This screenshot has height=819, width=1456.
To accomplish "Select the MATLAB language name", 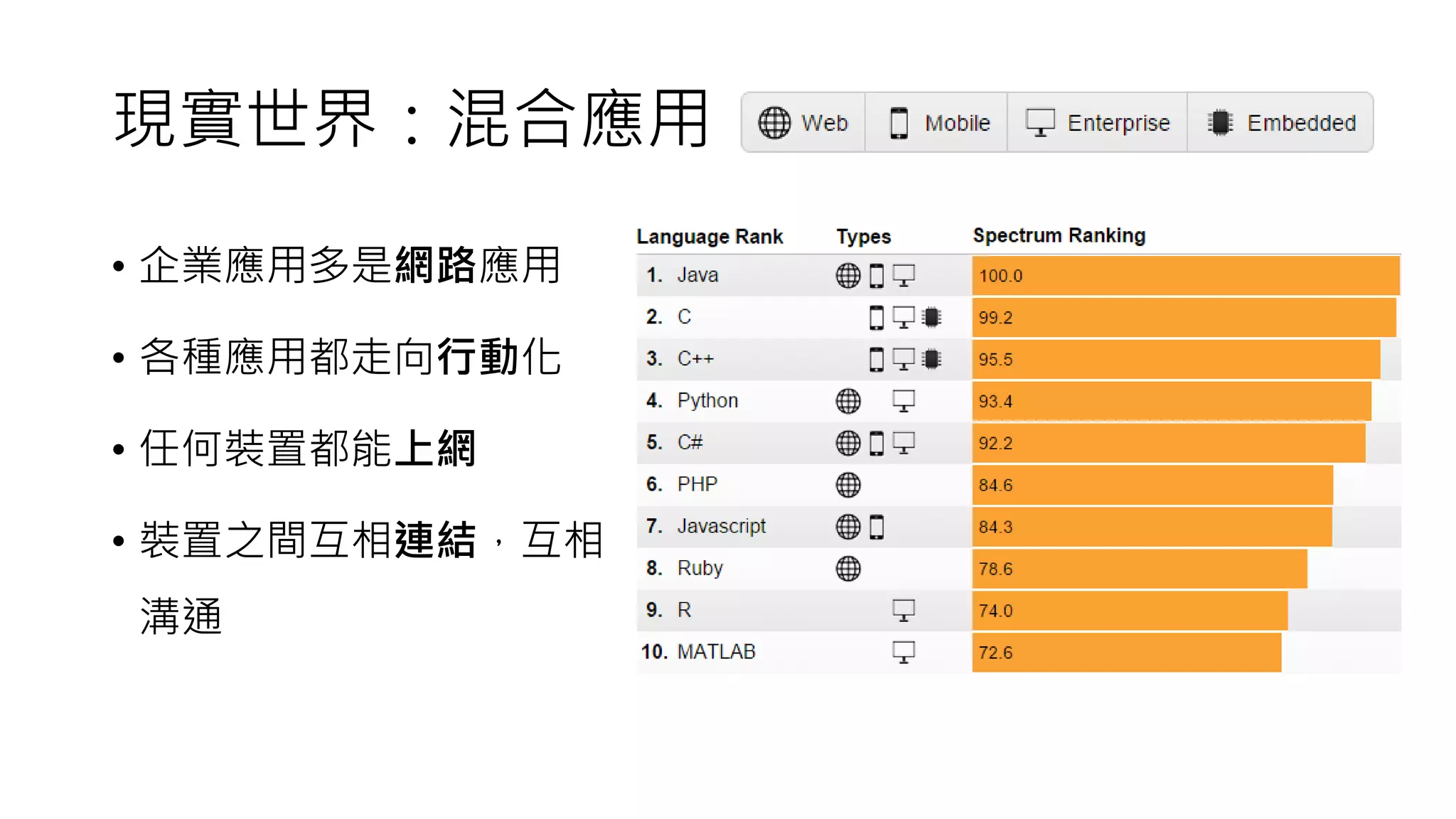I will [716, 652].
